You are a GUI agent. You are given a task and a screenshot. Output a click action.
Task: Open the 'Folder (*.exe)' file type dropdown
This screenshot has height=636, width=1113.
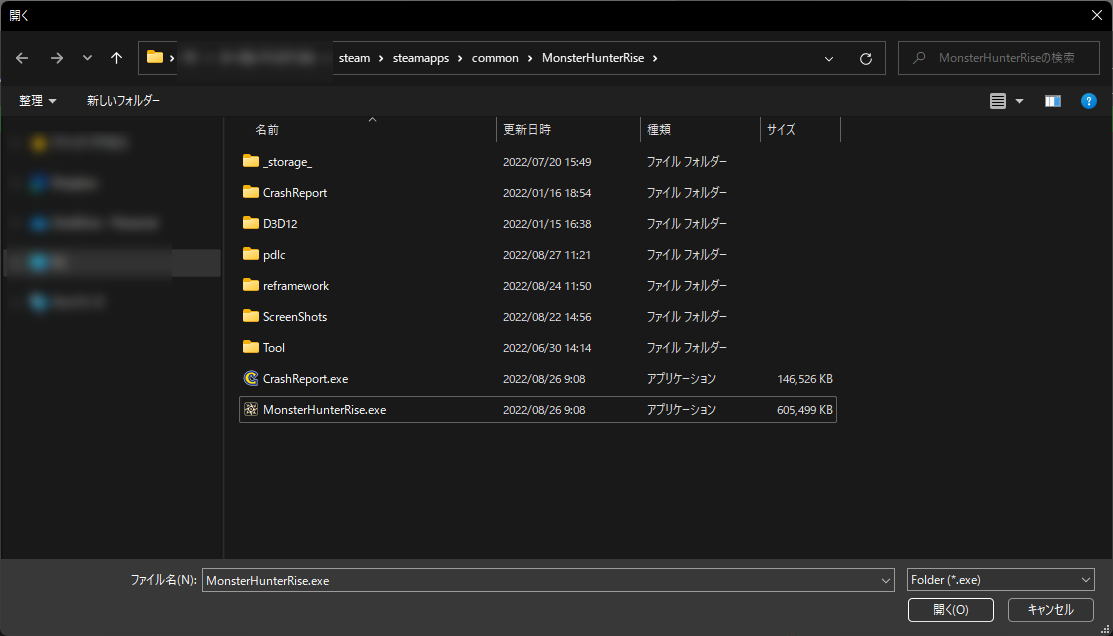coord(1001,580)
